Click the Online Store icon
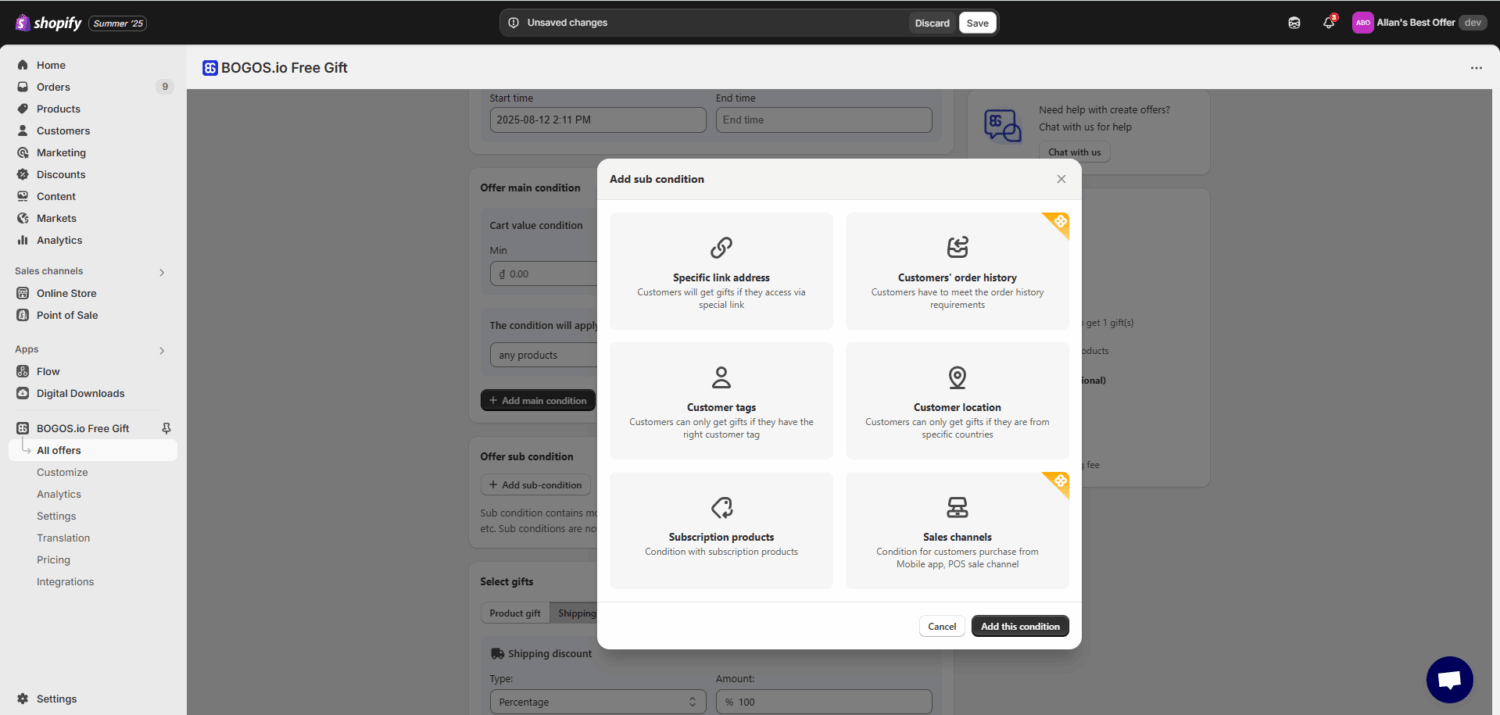The image size is (1500, 715). pos(23,293)
